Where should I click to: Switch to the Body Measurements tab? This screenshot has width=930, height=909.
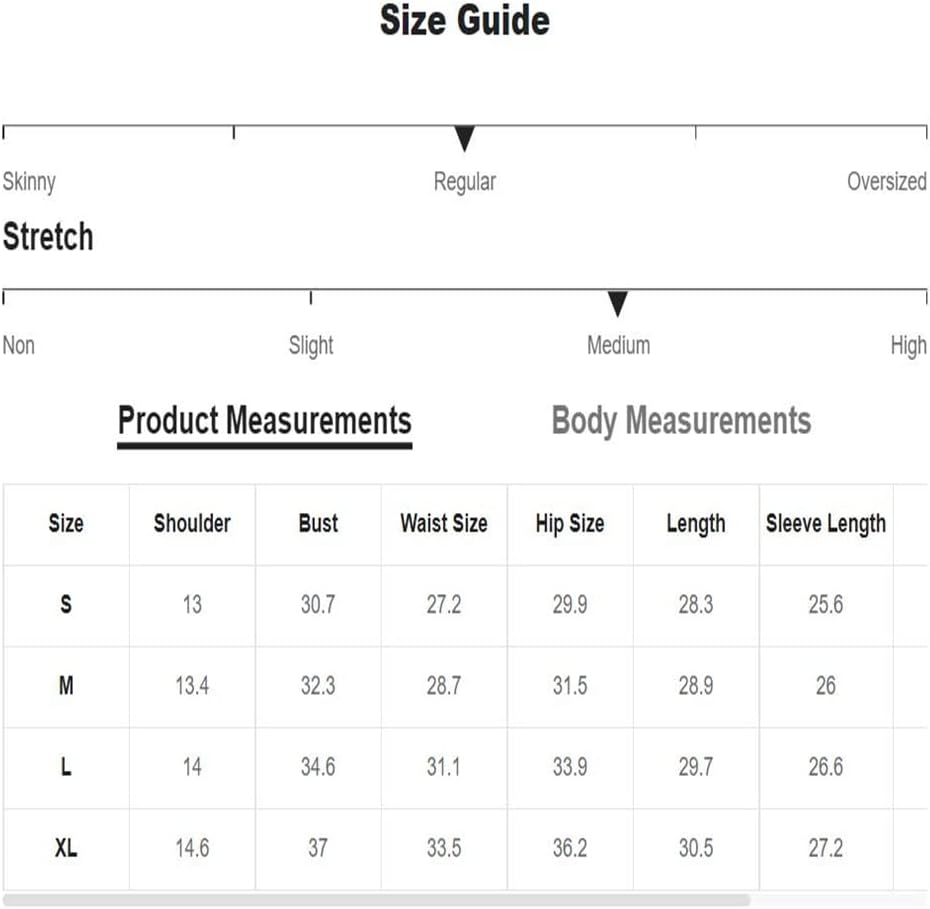point(681,422)
